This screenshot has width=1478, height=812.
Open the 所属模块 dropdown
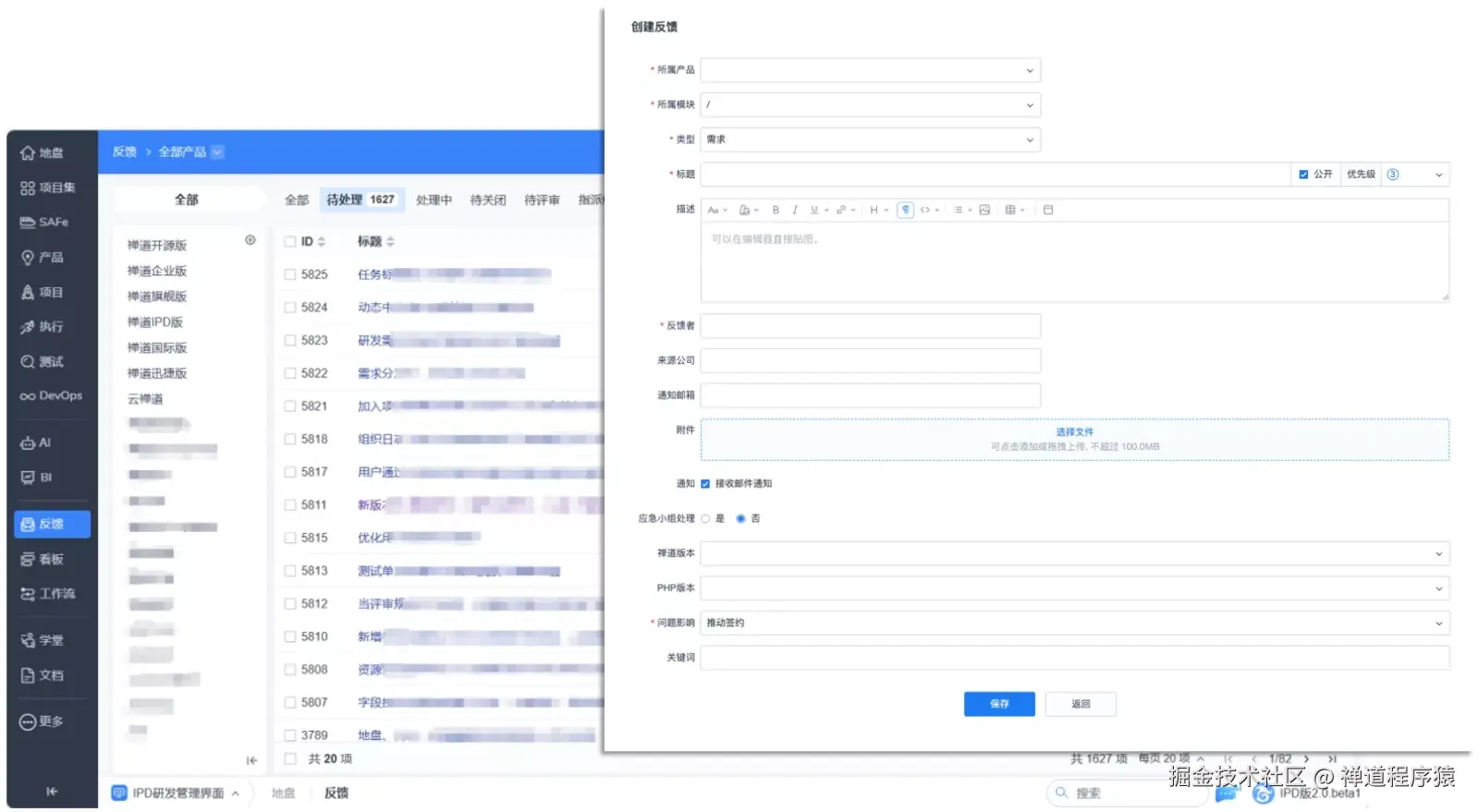click(870, 105)
